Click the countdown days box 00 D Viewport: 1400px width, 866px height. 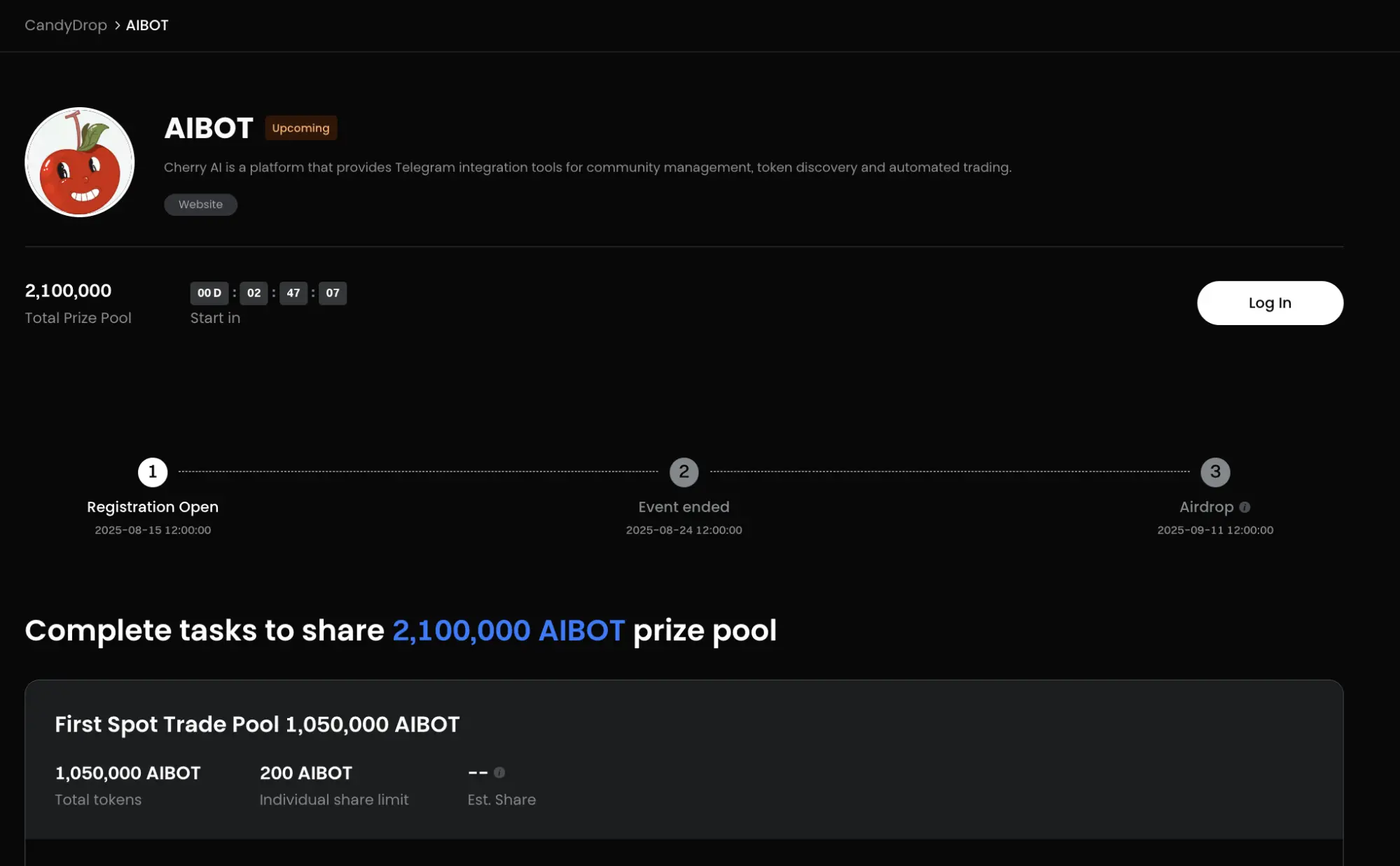coord(209,293)
